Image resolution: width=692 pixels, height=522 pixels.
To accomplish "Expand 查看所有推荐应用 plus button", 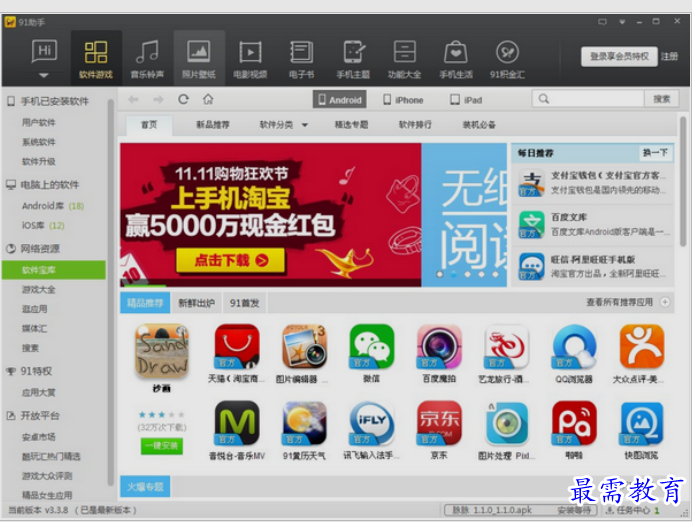I will click(665, 302).
